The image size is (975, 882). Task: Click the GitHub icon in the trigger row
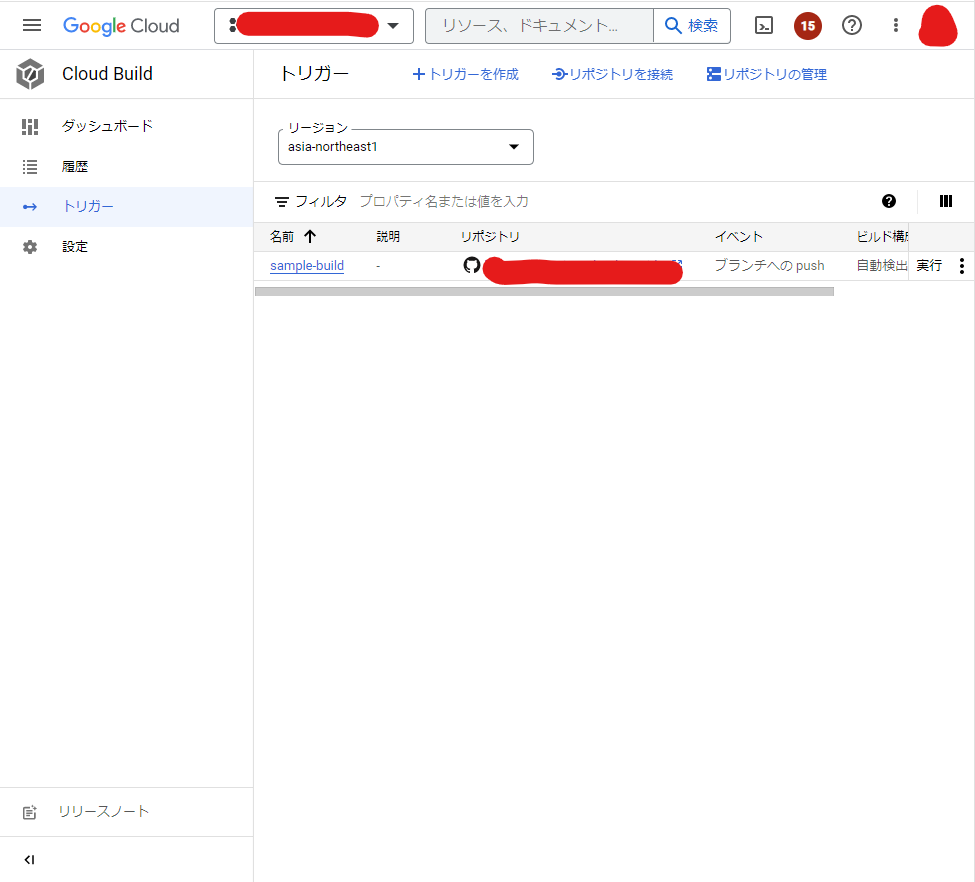pyautogui.click(x=471, y=266)
